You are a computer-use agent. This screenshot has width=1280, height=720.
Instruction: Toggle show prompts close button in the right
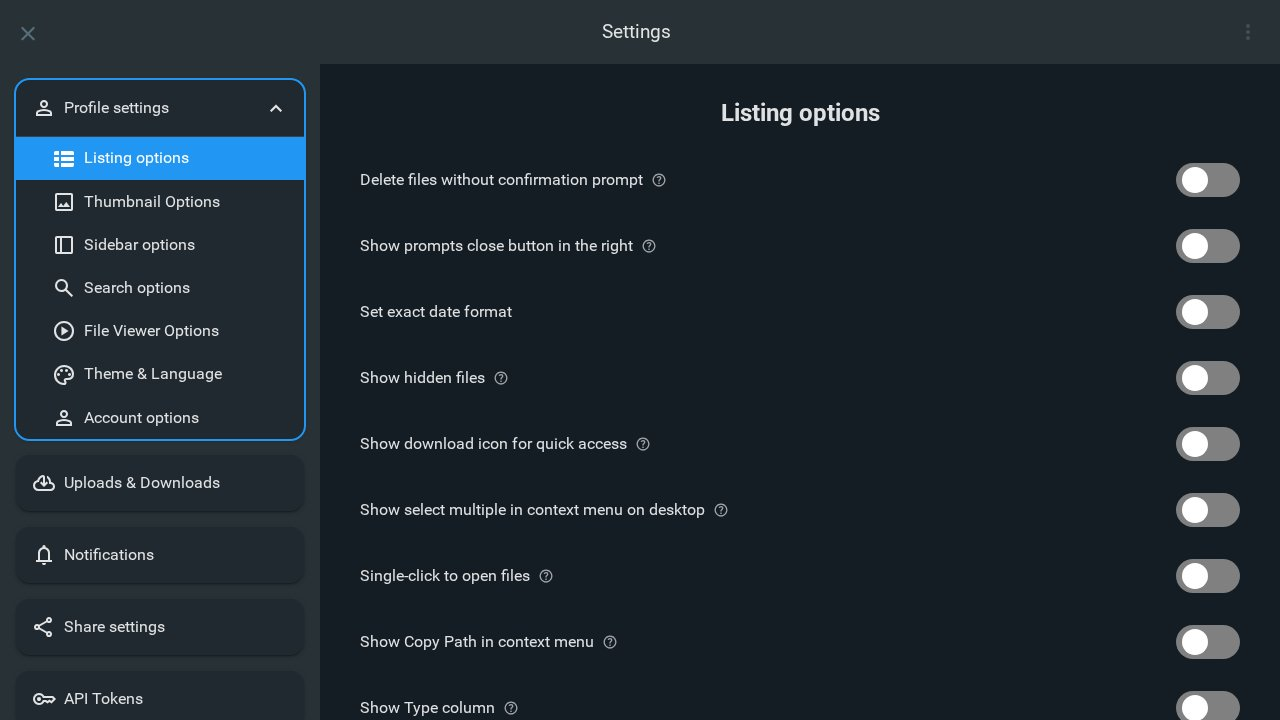[x=1208, y=246]
